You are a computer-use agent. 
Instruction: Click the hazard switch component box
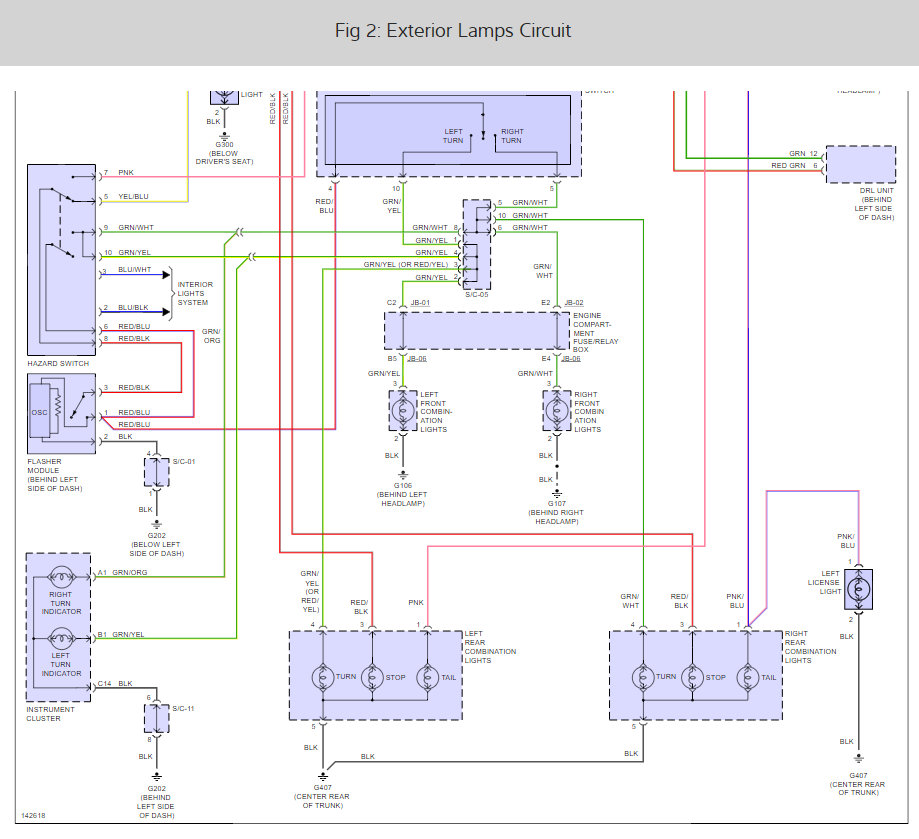pos(62,260)
